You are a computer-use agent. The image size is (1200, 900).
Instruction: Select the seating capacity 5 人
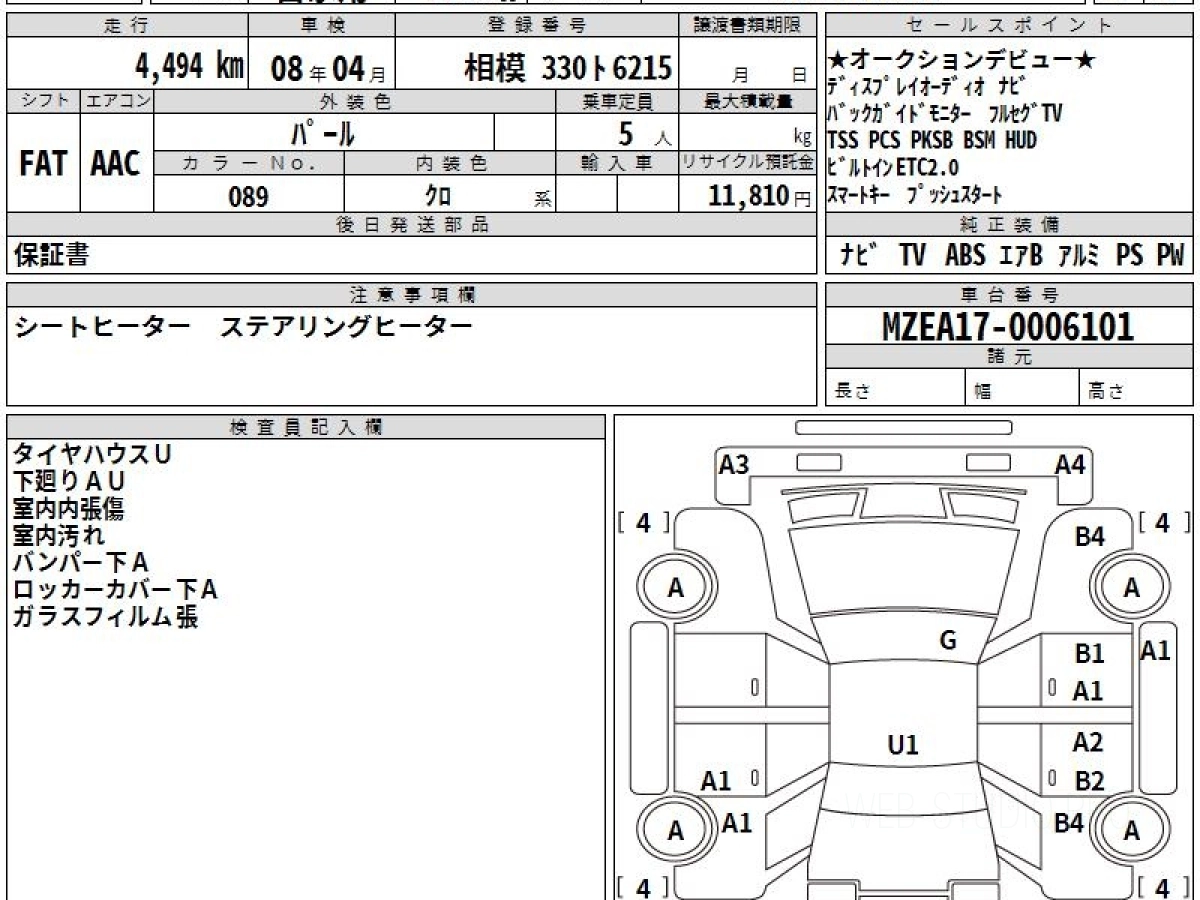click(x=643, y=133)
